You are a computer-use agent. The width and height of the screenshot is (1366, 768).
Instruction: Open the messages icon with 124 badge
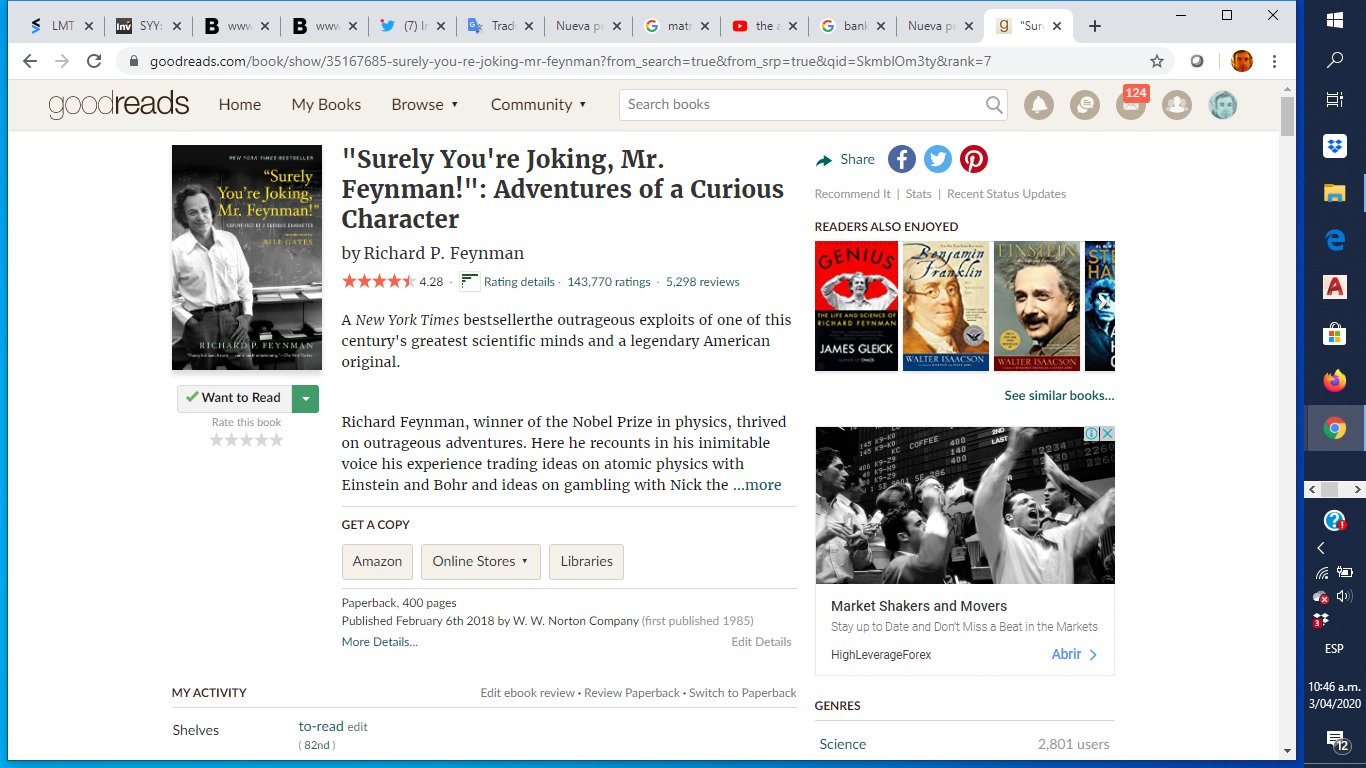coord(1131,103)
